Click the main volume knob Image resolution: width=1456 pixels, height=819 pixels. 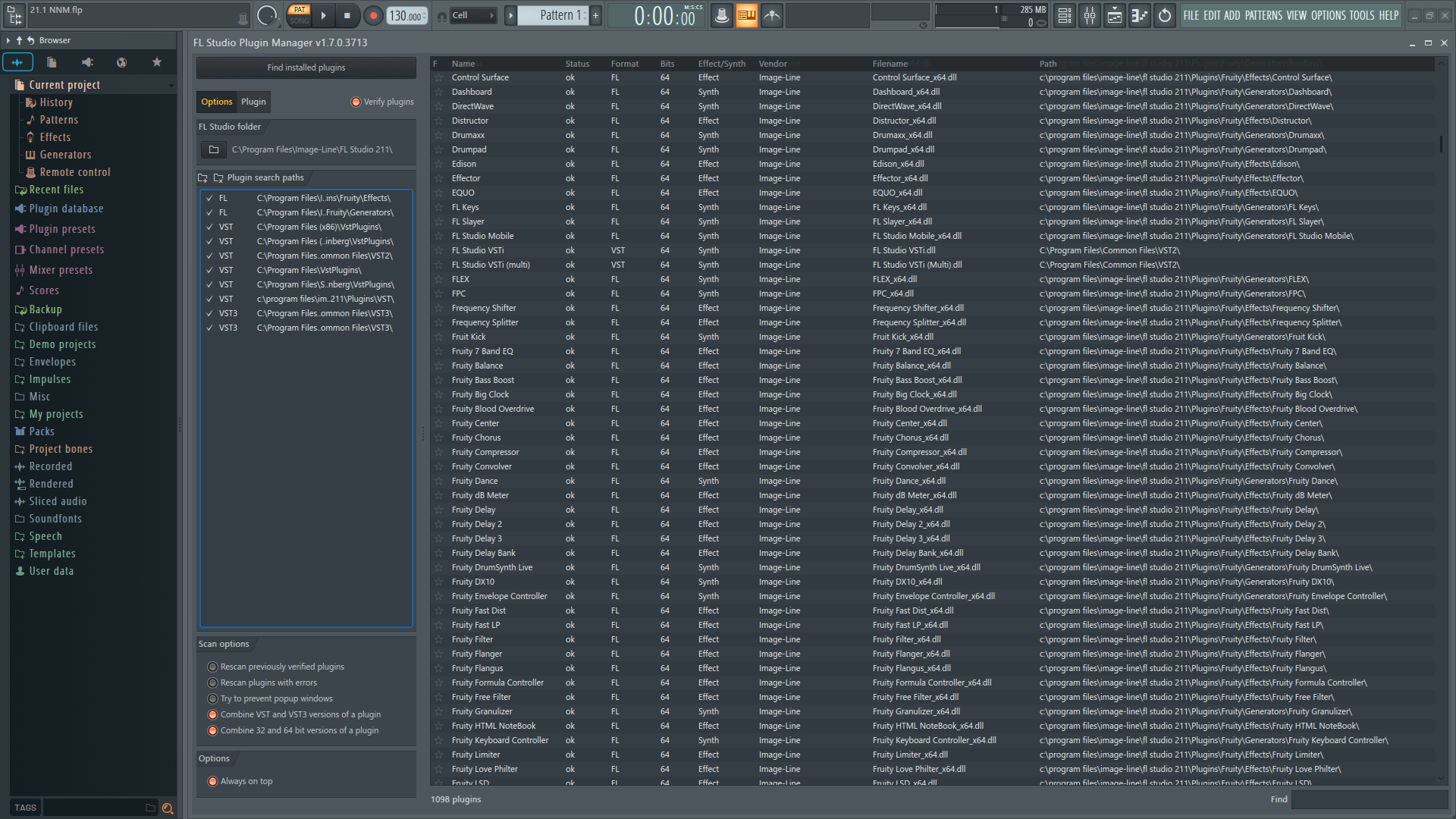point(267,15)
